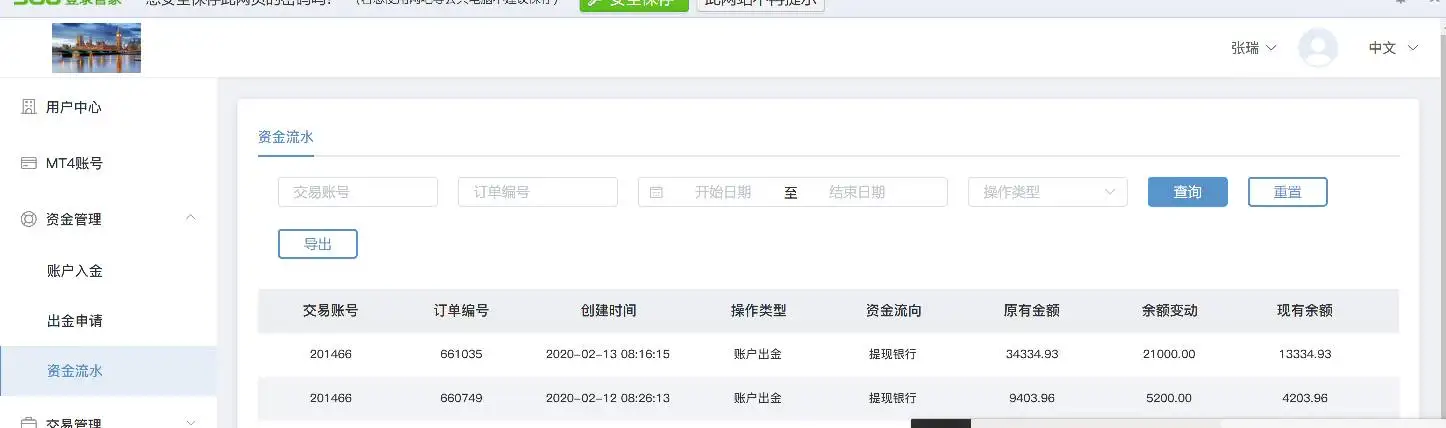Click account 201466 in order 661035 row

(x=331, y=354)
